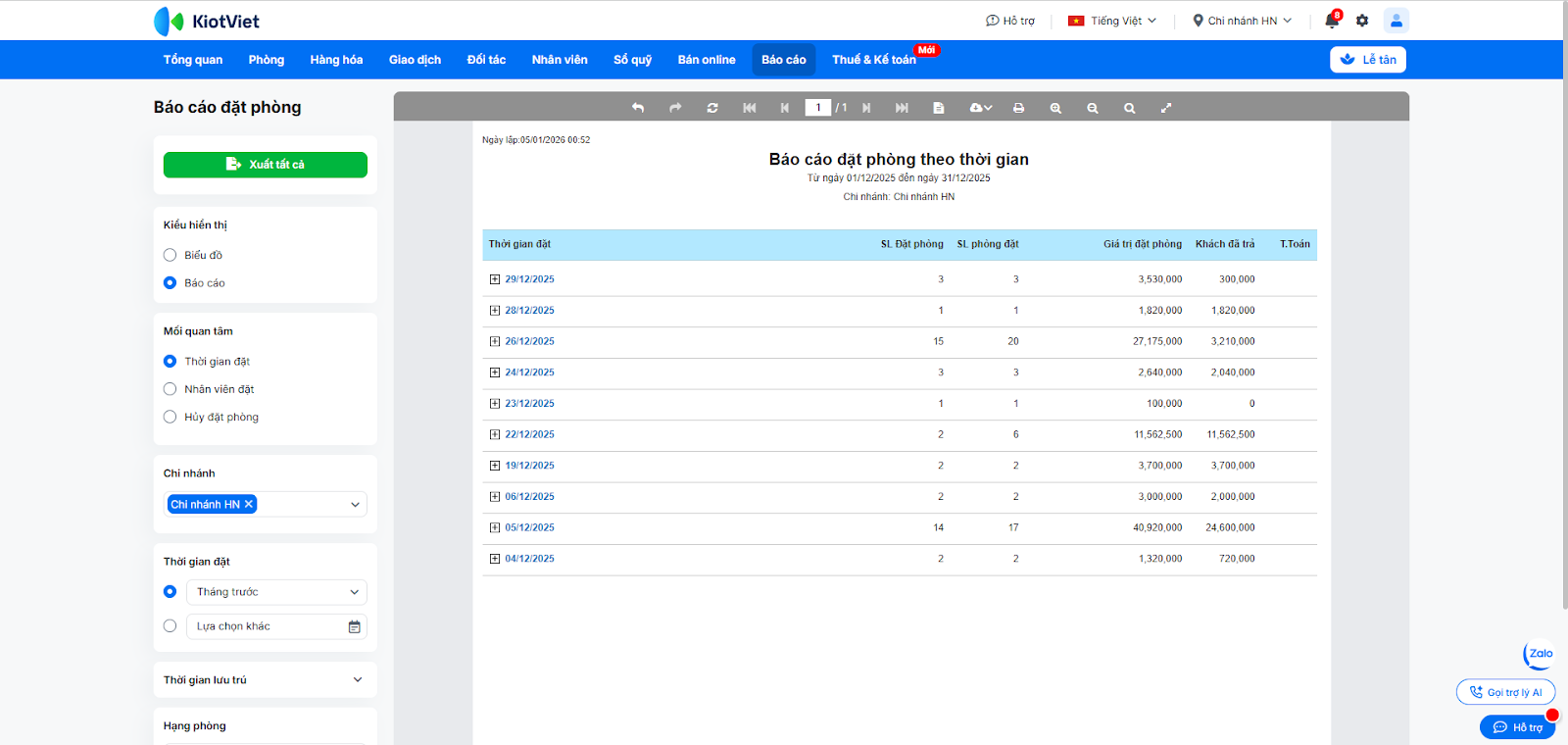
Task: Open Hàng hóa menu
Action: tap(336, 60)
